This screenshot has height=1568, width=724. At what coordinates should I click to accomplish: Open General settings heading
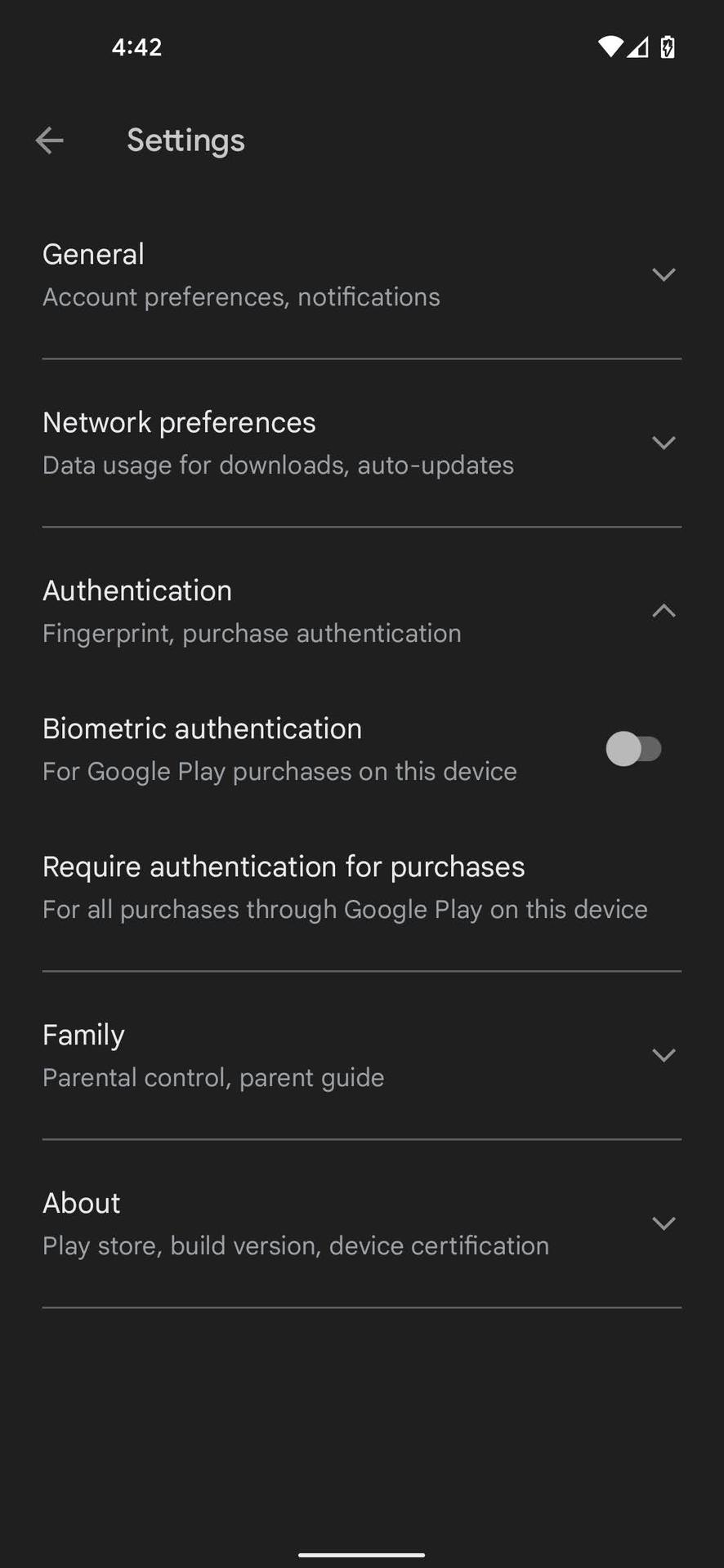(93, 255)
